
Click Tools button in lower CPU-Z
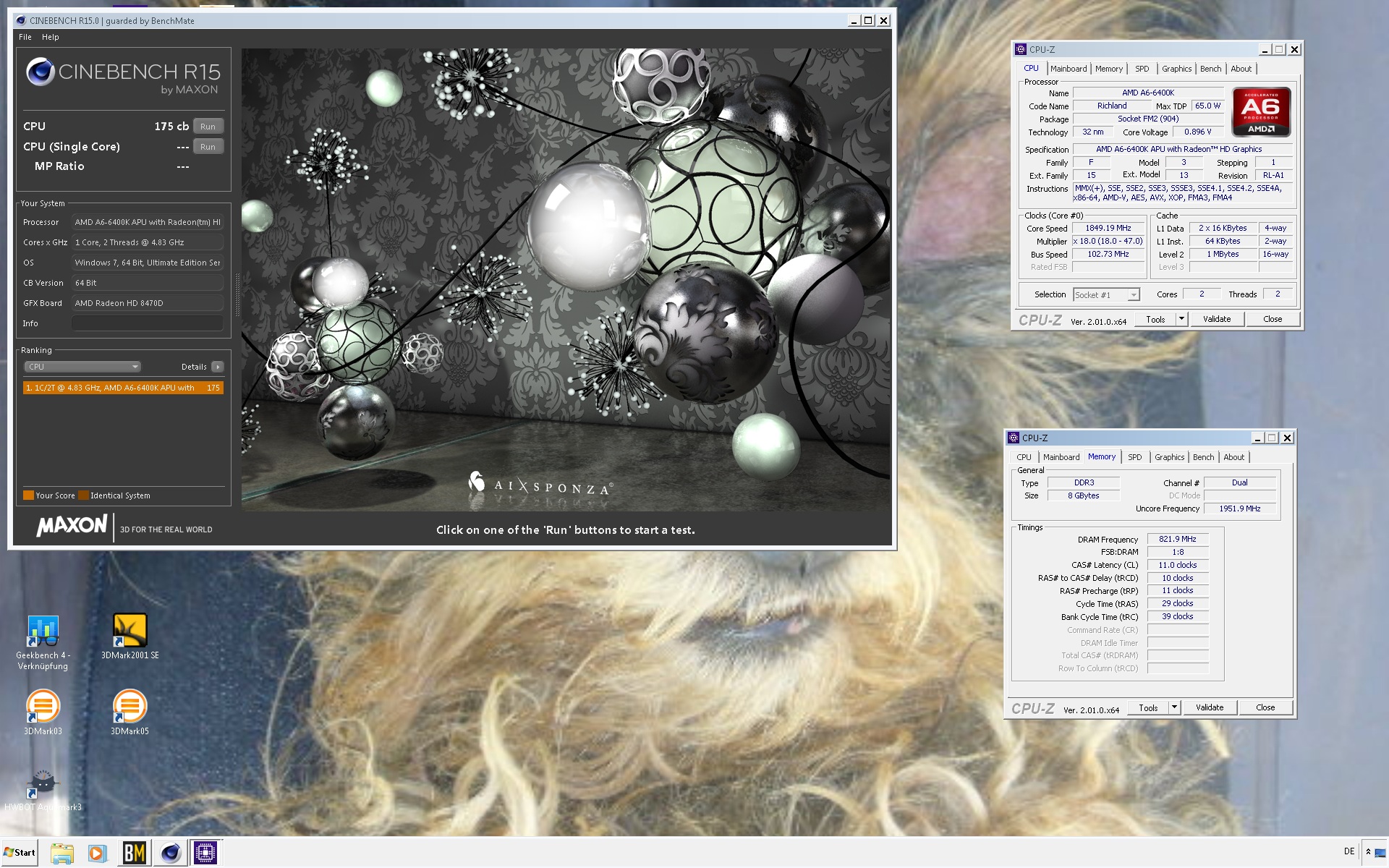tap(1148, 707)
